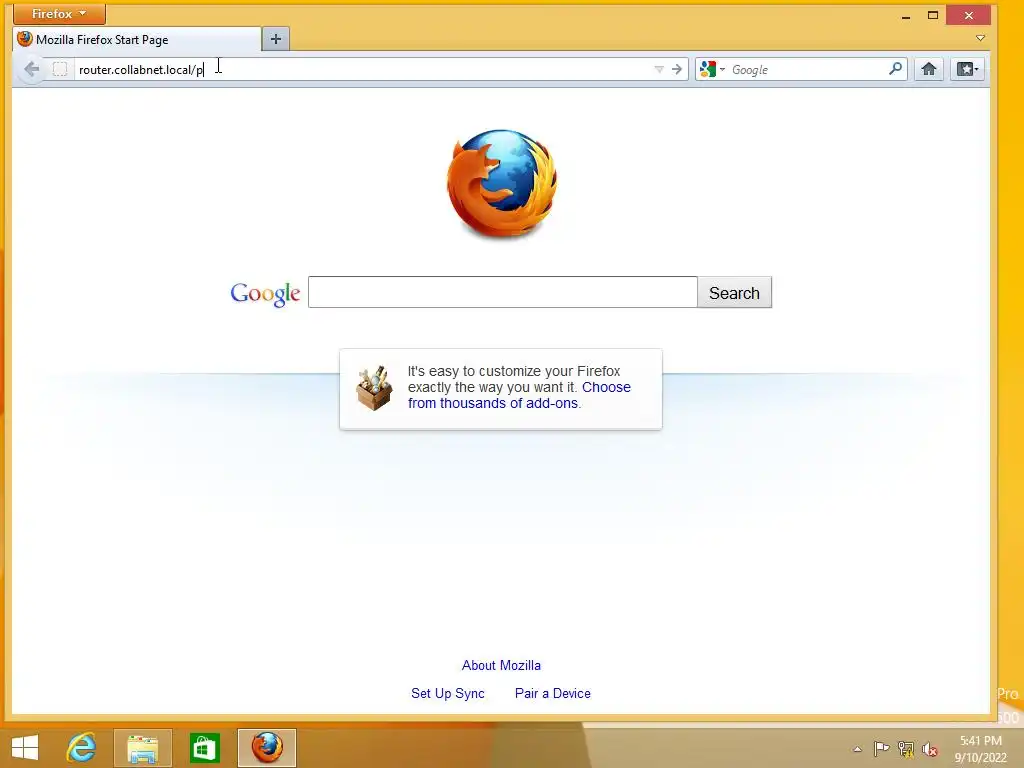This screenshot has width=1024, height=768.
Task: Launch Internet Explorer from the taskbar
Action: pyautogui.click(x=82, y=747)
